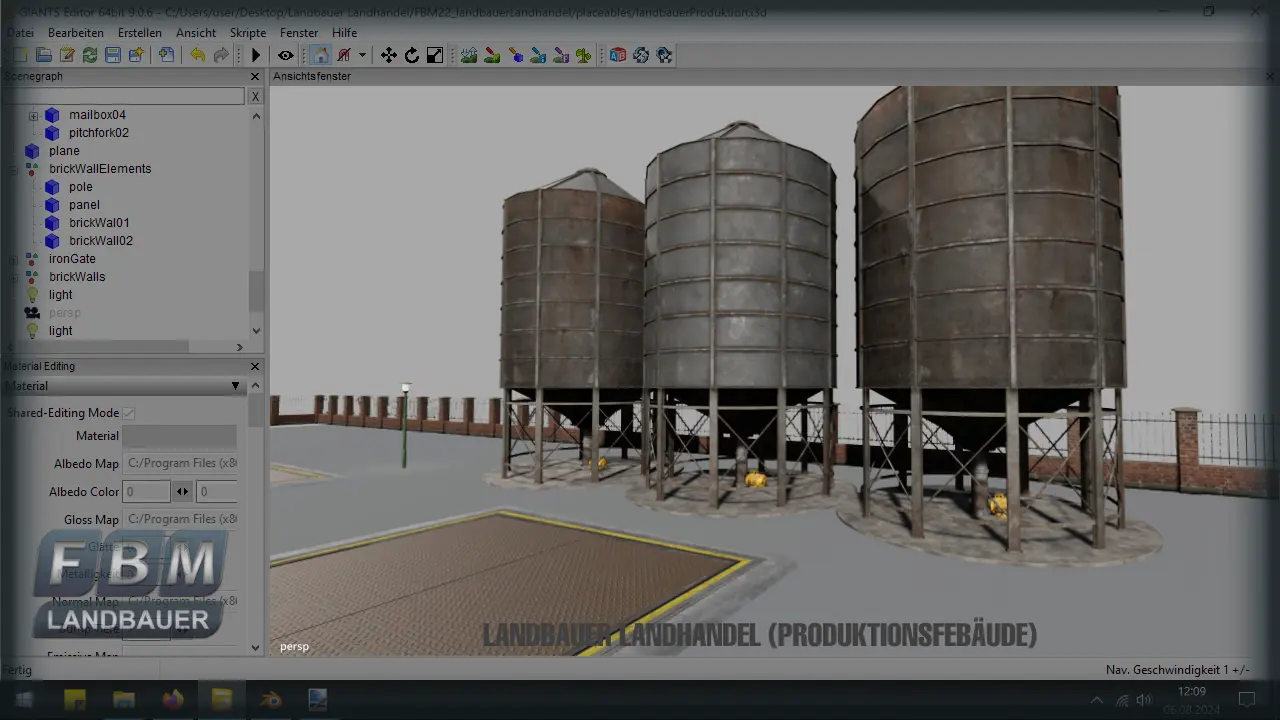Toggle the crossed-out red toolbar button

point(344,55)
